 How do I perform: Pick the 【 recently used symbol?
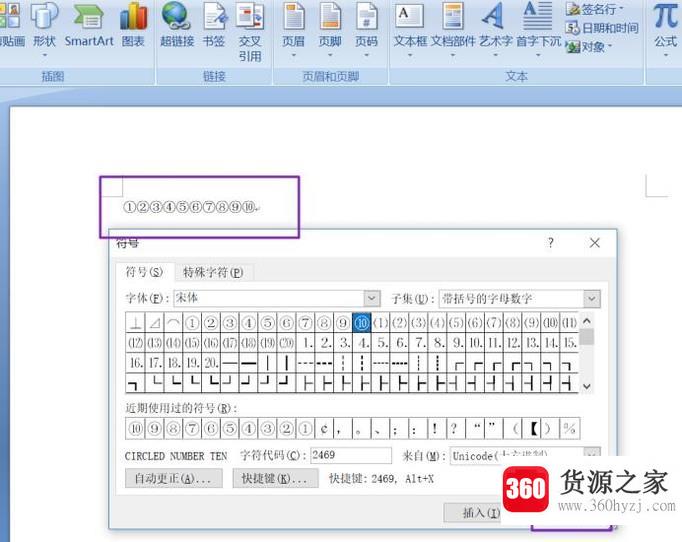(x=532, y=429)
